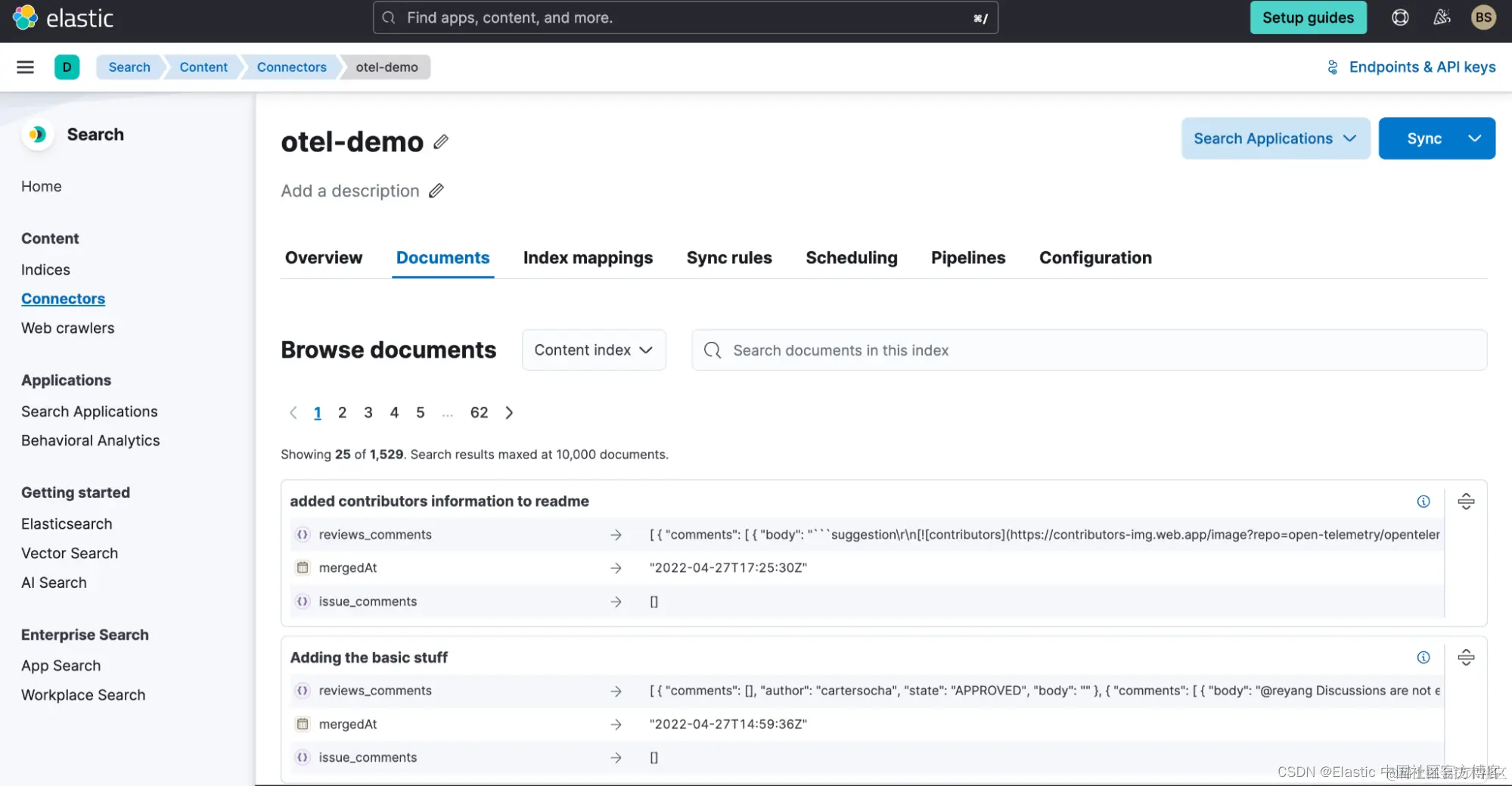Edit the description using the pencil icon
1512x786 pixels.
click(x=436, y=191)
